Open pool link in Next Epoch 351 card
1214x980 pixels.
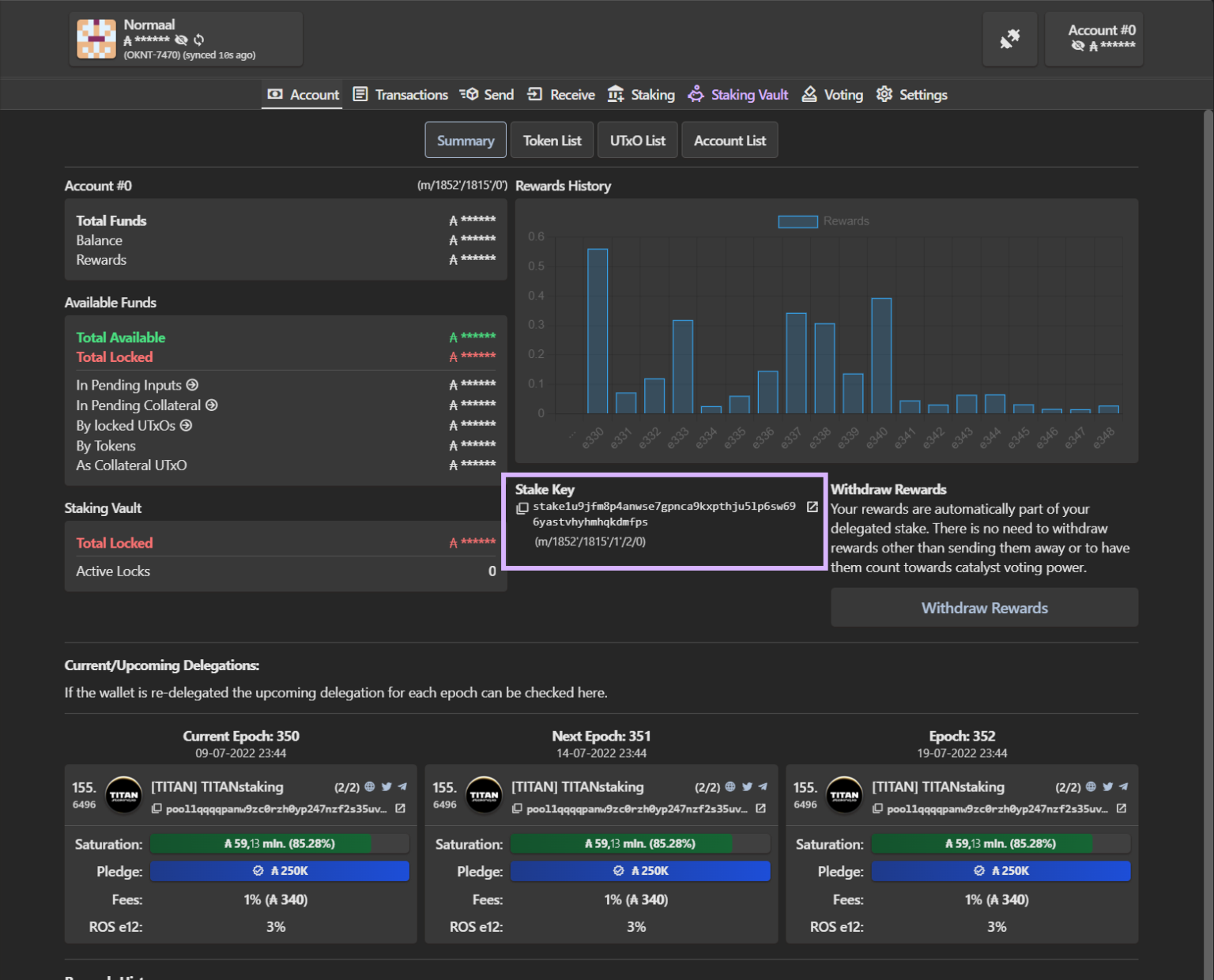click(x=761, y=808)
